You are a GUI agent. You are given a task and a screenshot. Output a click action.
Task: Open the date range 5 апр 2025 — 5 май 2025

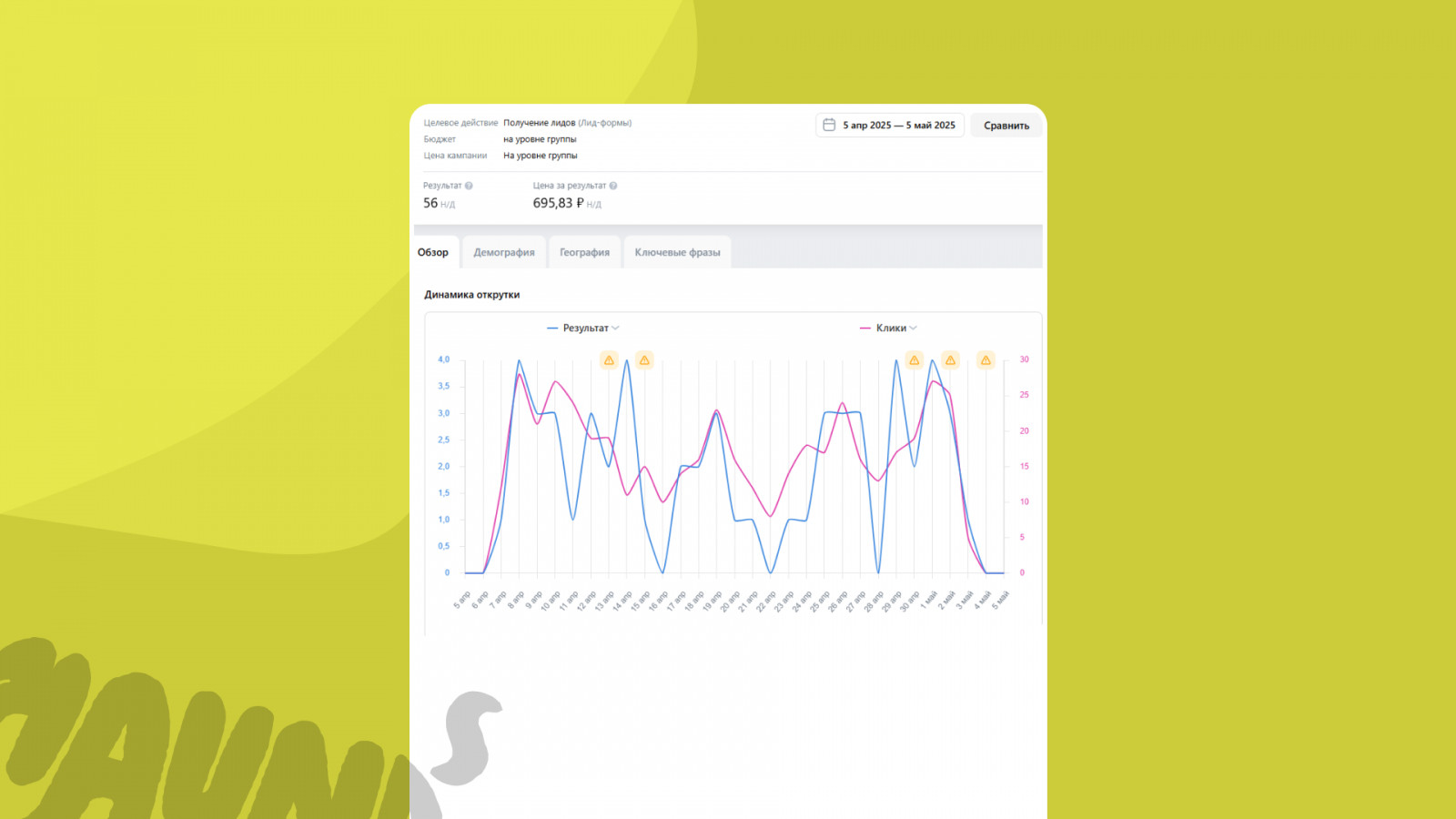(x=890, y=126)
